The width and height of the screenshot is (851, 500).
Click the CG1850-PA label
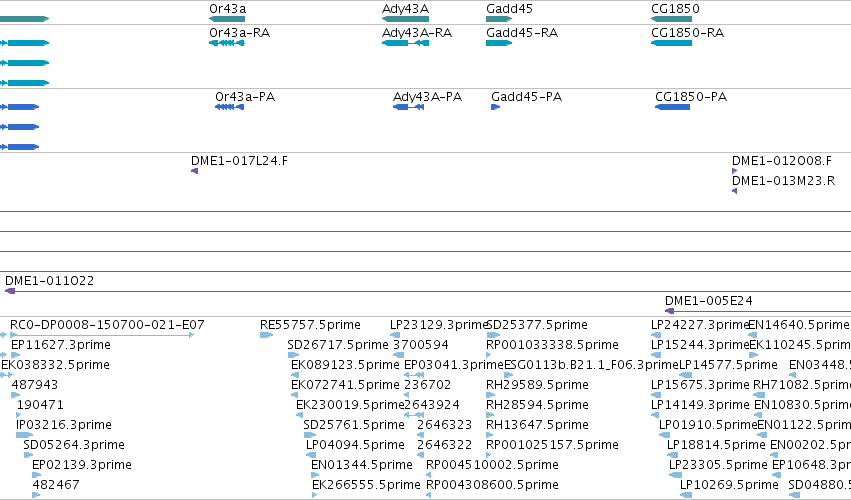pyautogui.click(x=691, y=97)
